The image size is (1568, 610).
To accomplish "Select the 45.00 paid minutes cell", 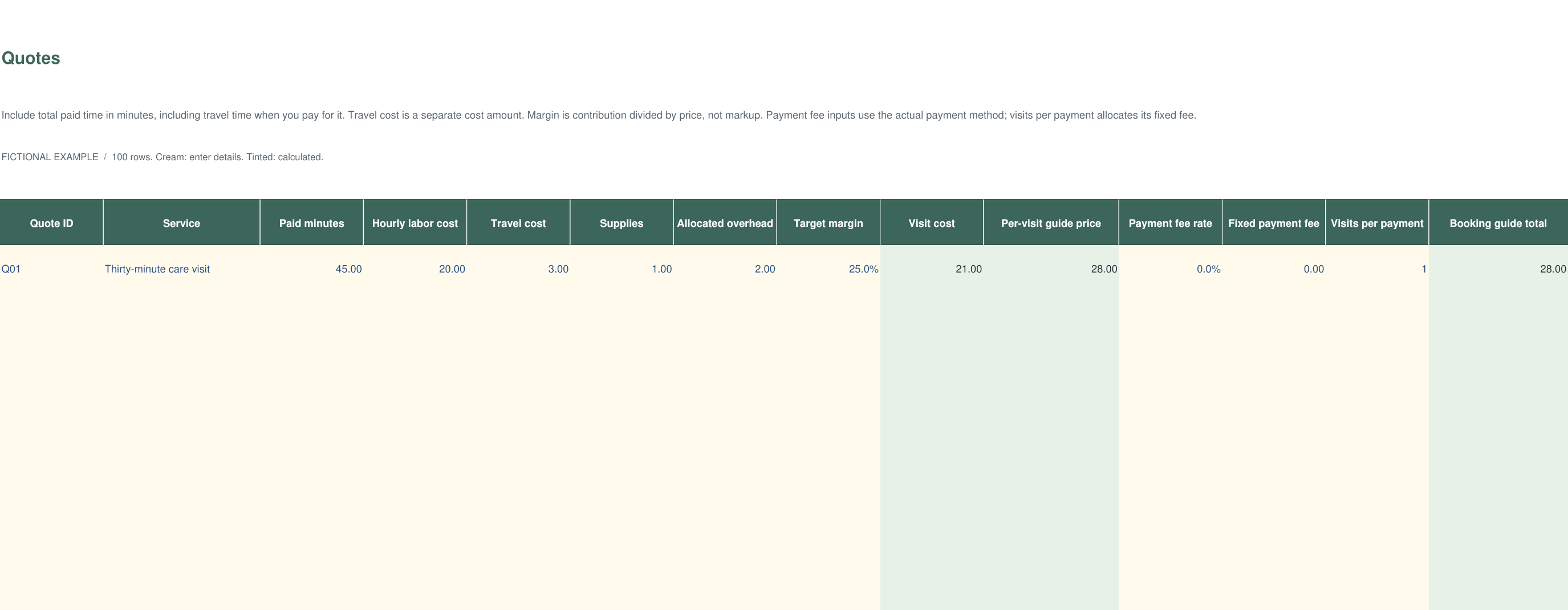I will (312, 269).
